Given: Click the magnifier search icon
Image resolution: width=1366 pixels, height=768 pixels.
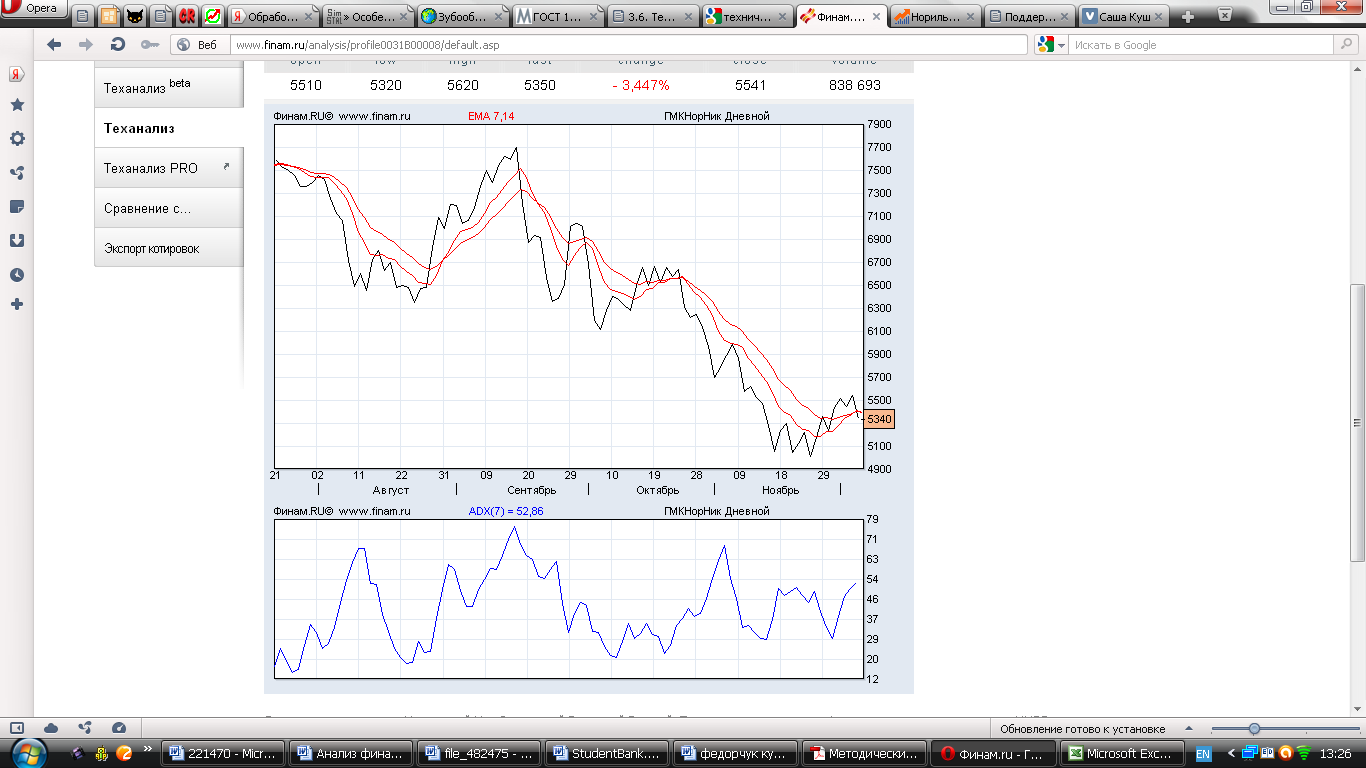Looking at the screenshot, I should 1347,45.
